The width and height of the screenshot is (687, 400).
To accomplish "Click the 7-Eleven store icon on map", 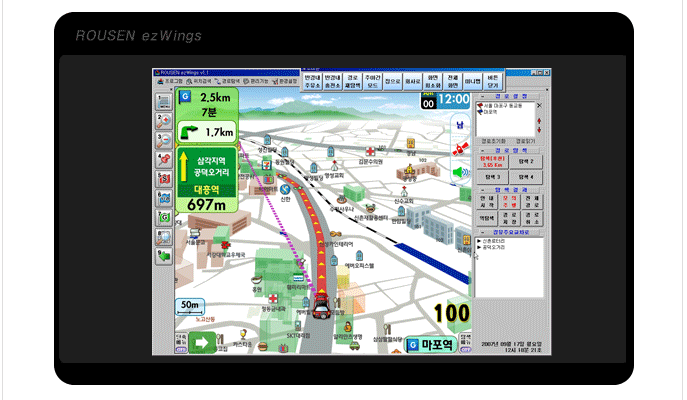I will click(266, 165).
